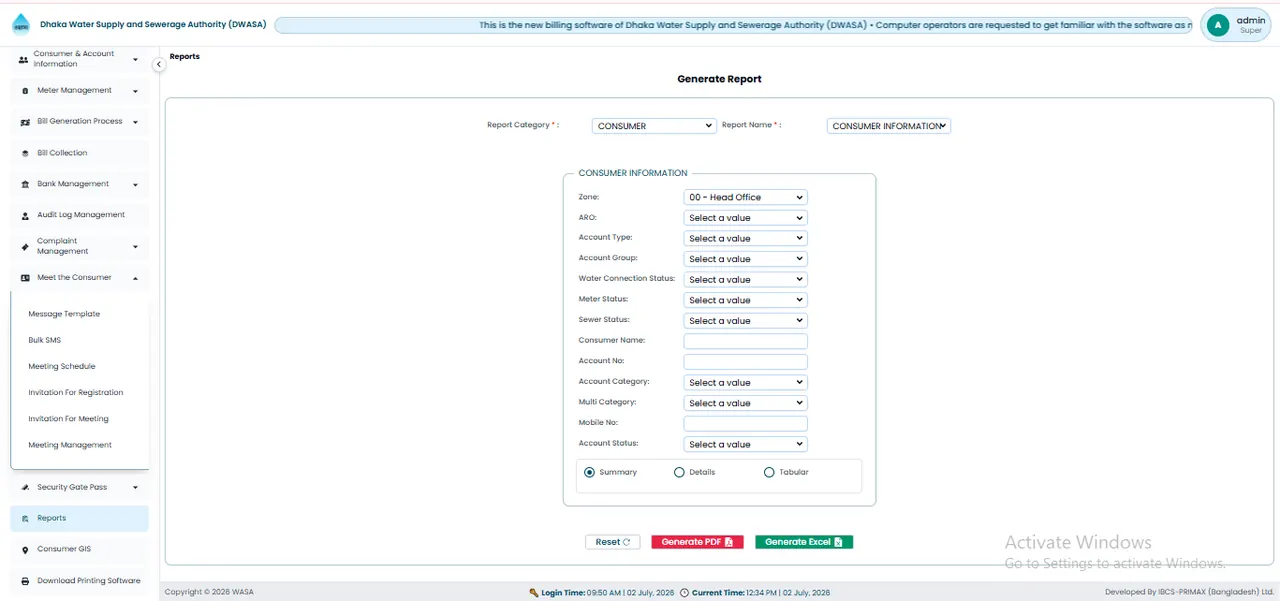Click the key icon beside Login Time
This screenshot has width=1280, height=601.
pos(534,593)
